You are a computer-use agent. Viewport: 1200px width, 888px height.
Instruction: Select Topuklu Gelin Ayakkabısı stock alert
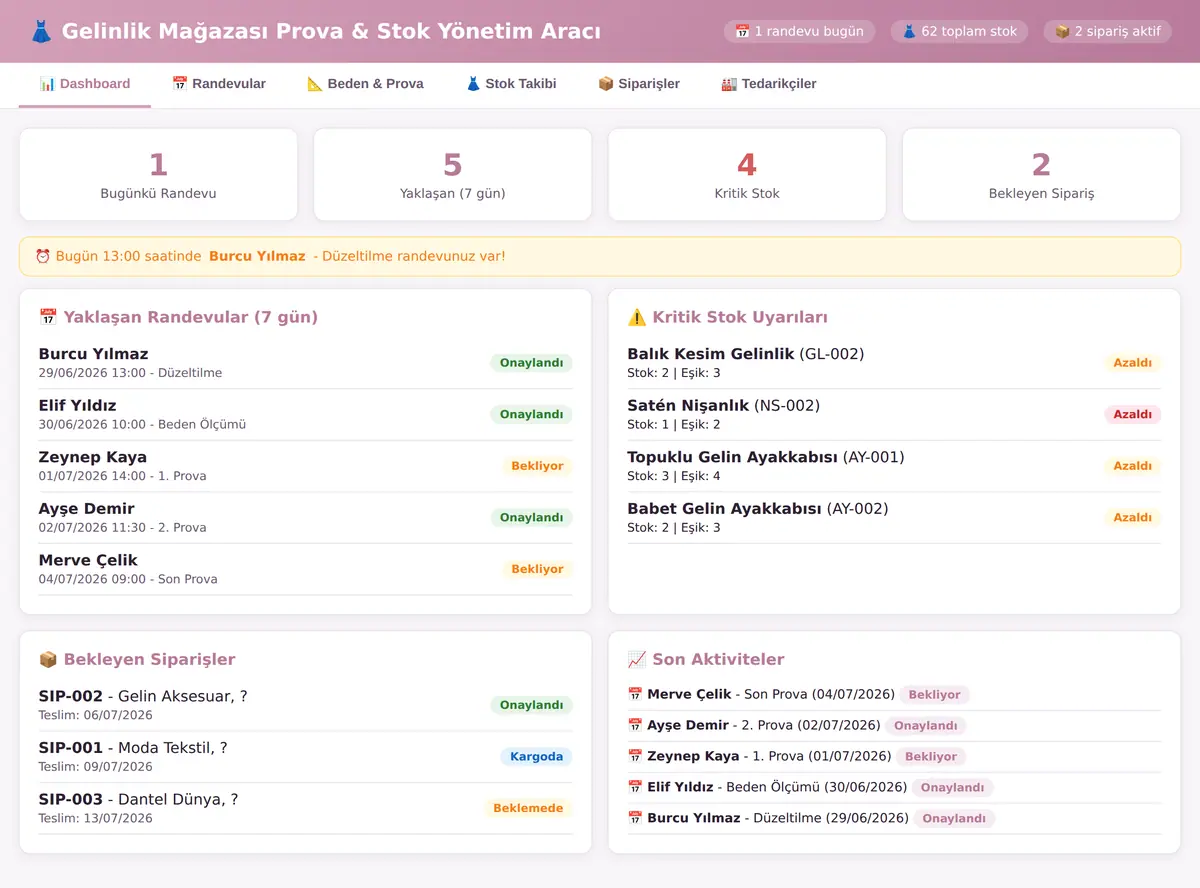(894, 466)
